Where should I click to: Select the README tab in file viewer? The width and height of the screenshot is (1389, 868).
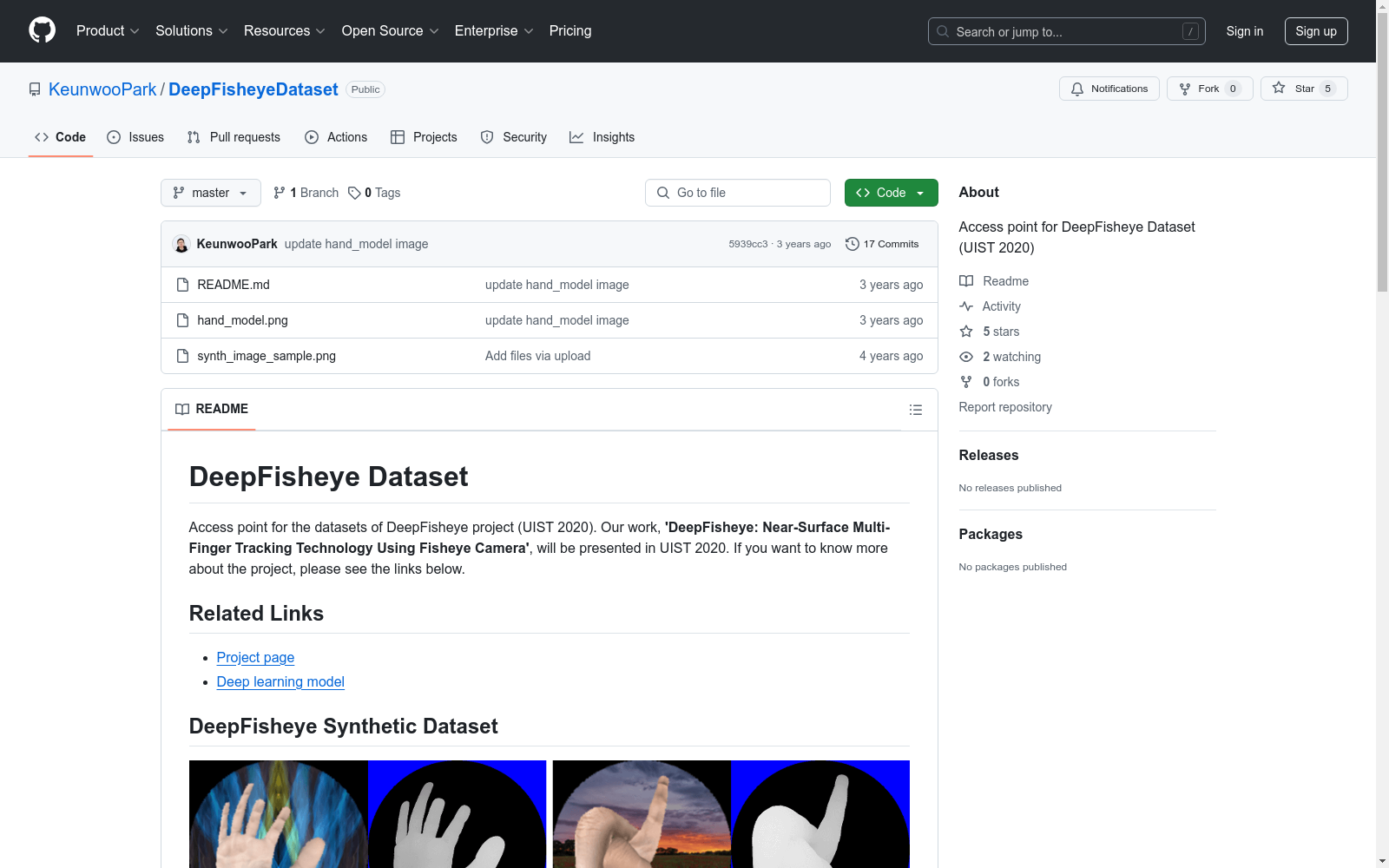coord(212,409)
